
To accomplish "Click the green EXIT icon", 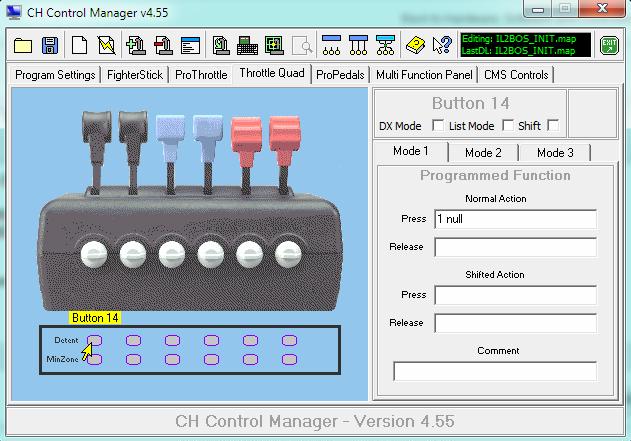I will coord(609,45).
